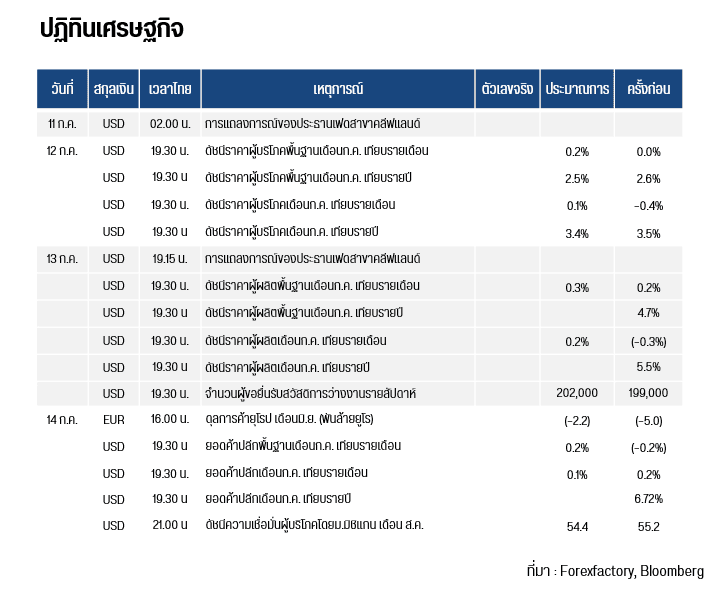Click the time "16.00 น."
Image resolution: width=722 pixels, height=599 pixels.
(170, 419)
